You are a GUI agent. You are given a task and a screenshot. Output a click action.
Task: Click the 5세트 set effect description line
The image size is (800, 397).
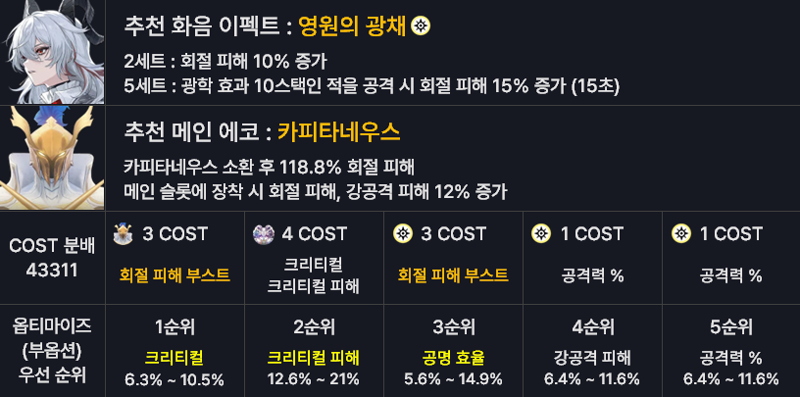(x=371, y=86)
